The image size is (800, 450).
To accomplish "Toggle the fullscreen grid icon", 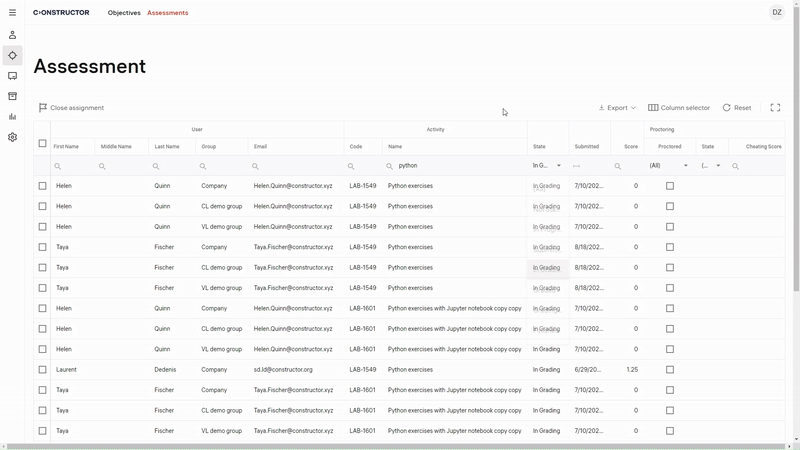I will [x=775, y=108].
